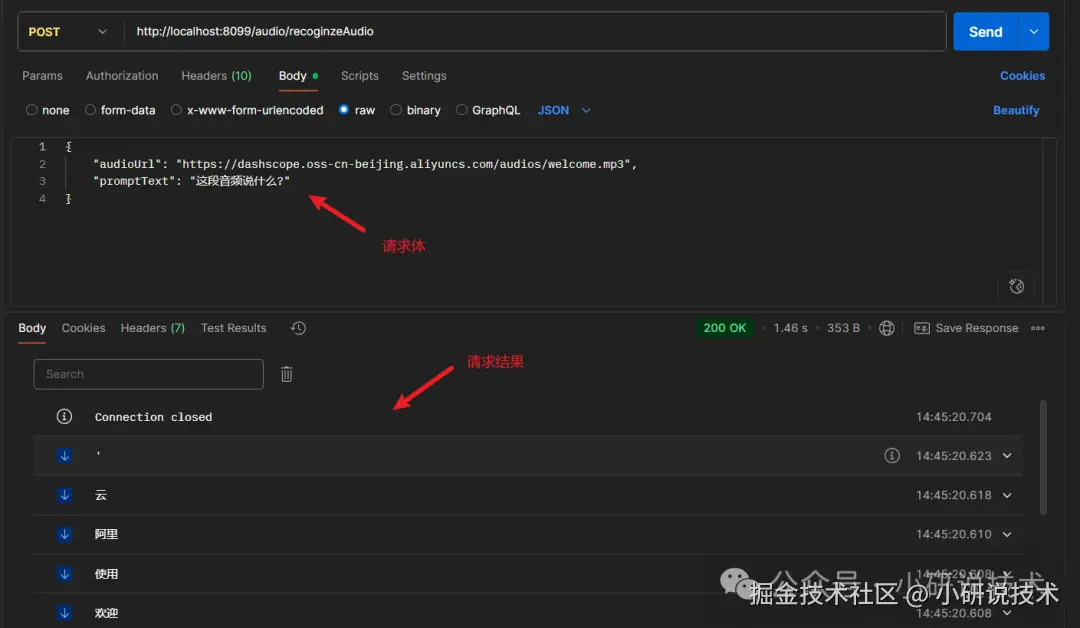Click the editor's bottom-right circular arrow icon
This screenshot has width=1080, height=628.
1016,286
